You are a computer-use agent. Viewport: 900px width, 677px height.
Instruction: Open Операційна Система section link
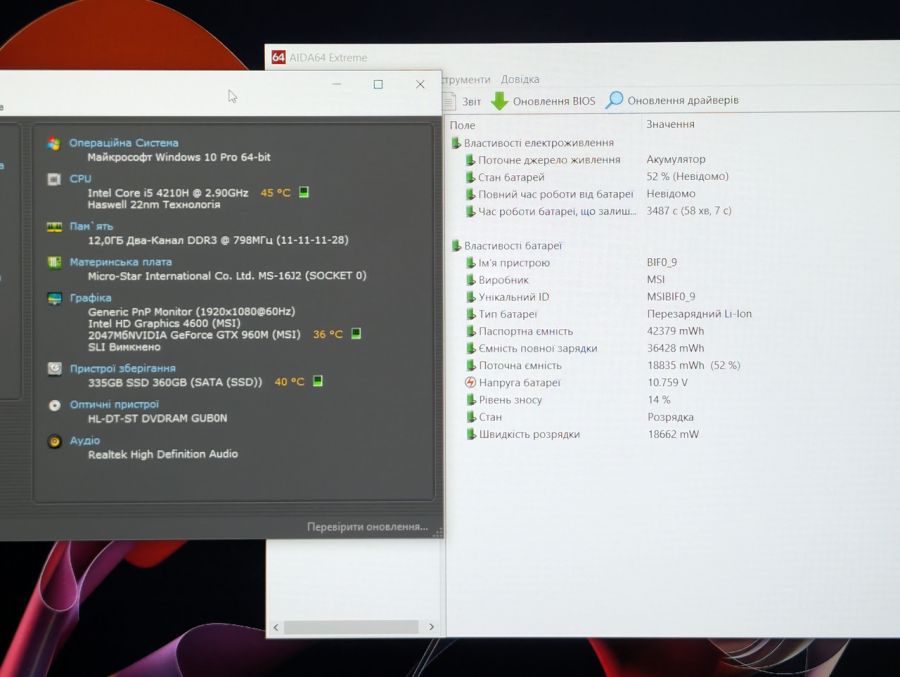coord(123,142)
